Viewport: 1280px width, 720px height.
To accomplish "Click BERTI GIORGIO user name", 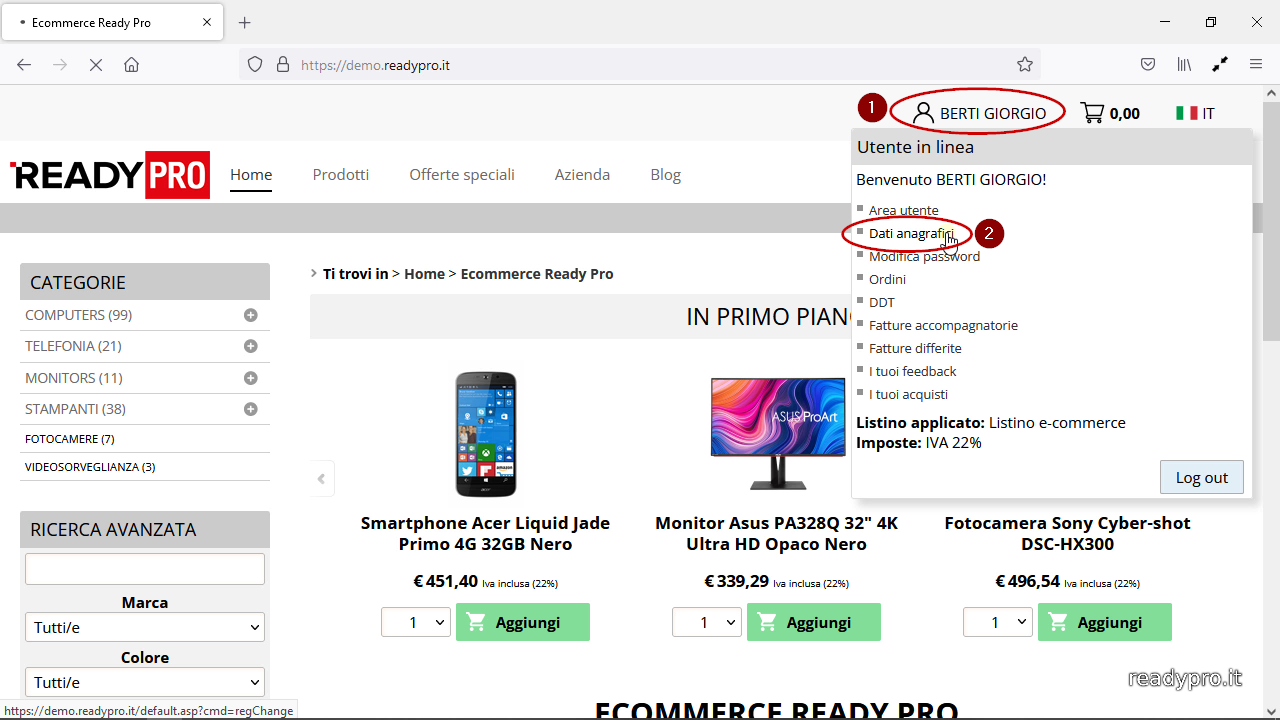I will click(993, 113).
